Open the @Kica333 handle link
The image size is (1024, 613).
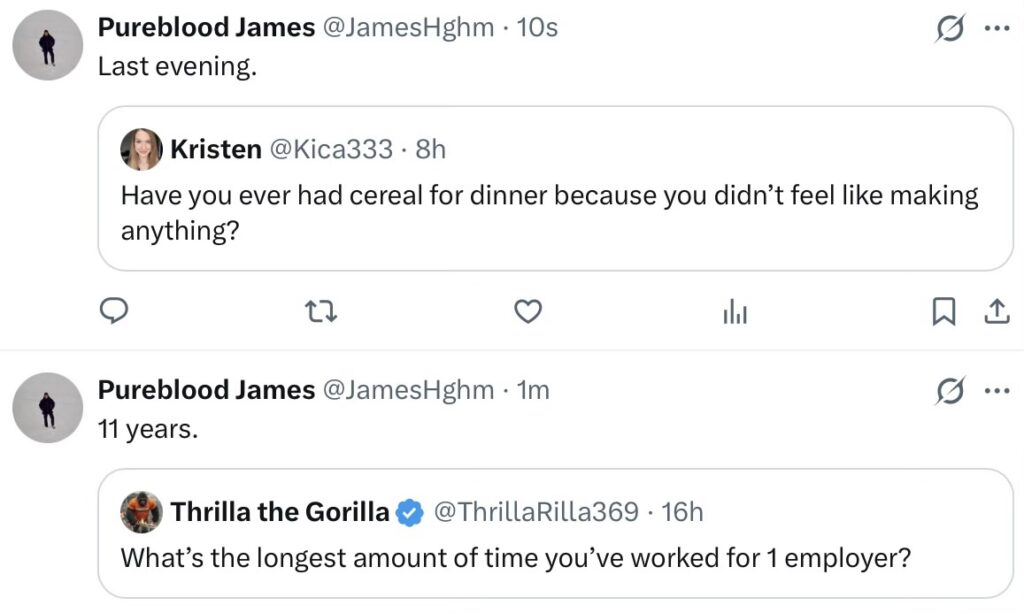coord(326,150)
